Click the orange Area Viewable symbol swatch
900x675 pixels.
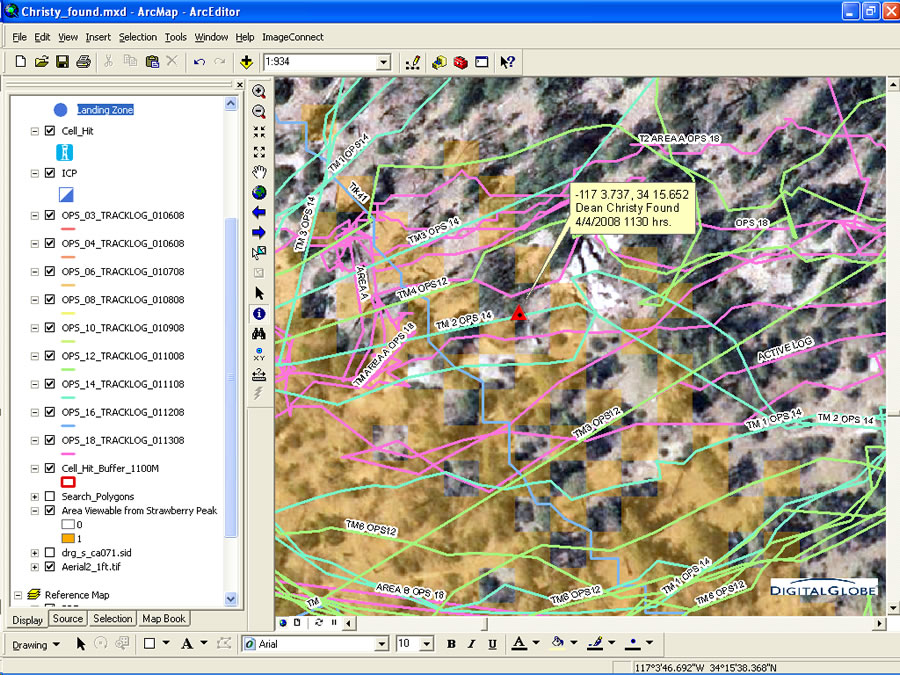click(69, 539)
